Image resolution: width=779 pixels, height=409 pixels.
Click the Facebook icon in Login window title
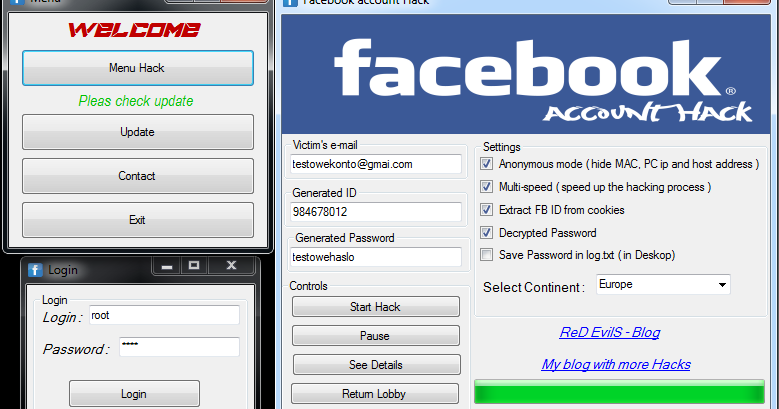point(35,270)
